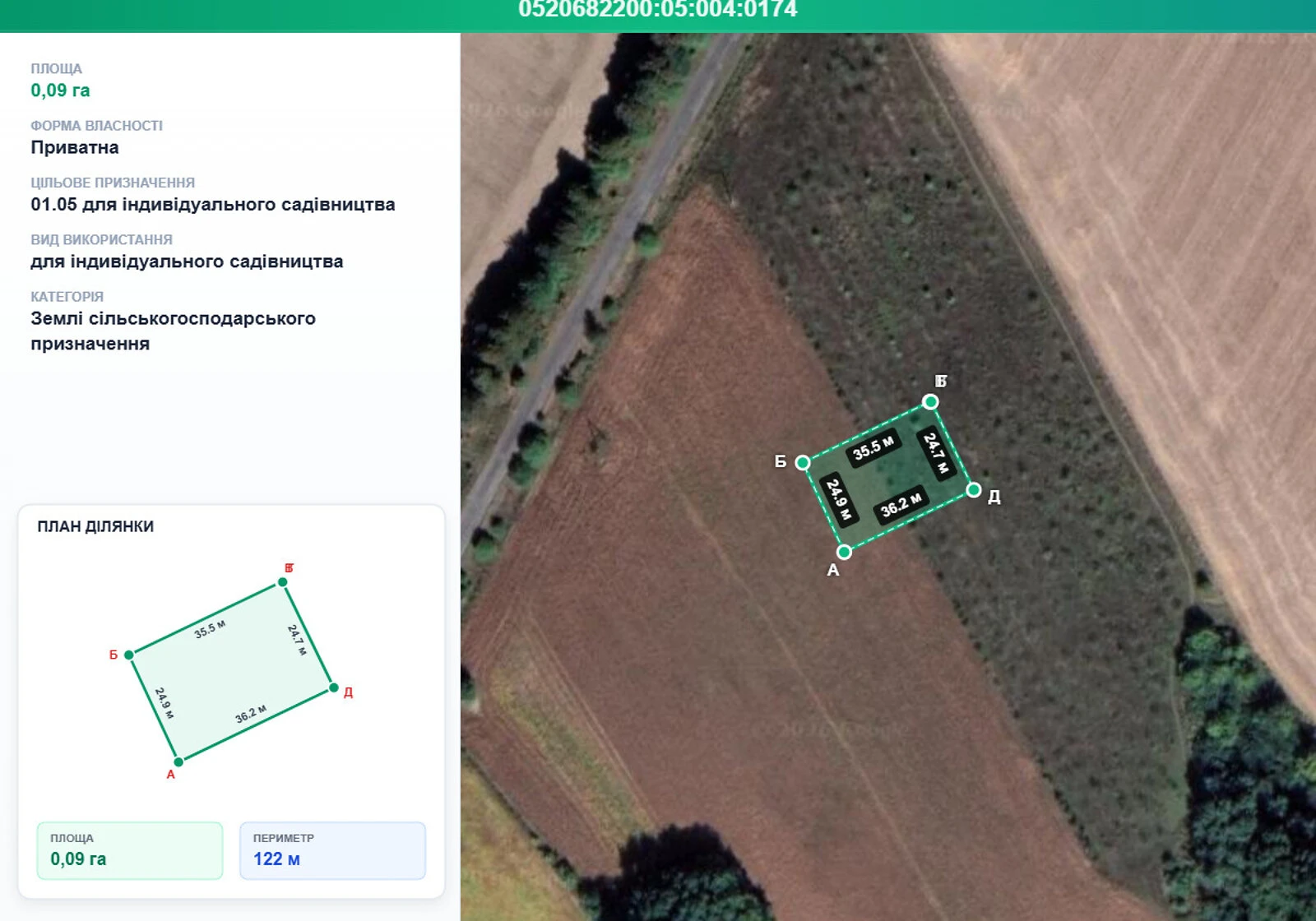Click the 01.05 для індивідуального садівництва purpose text

click(x=213, y=204)
